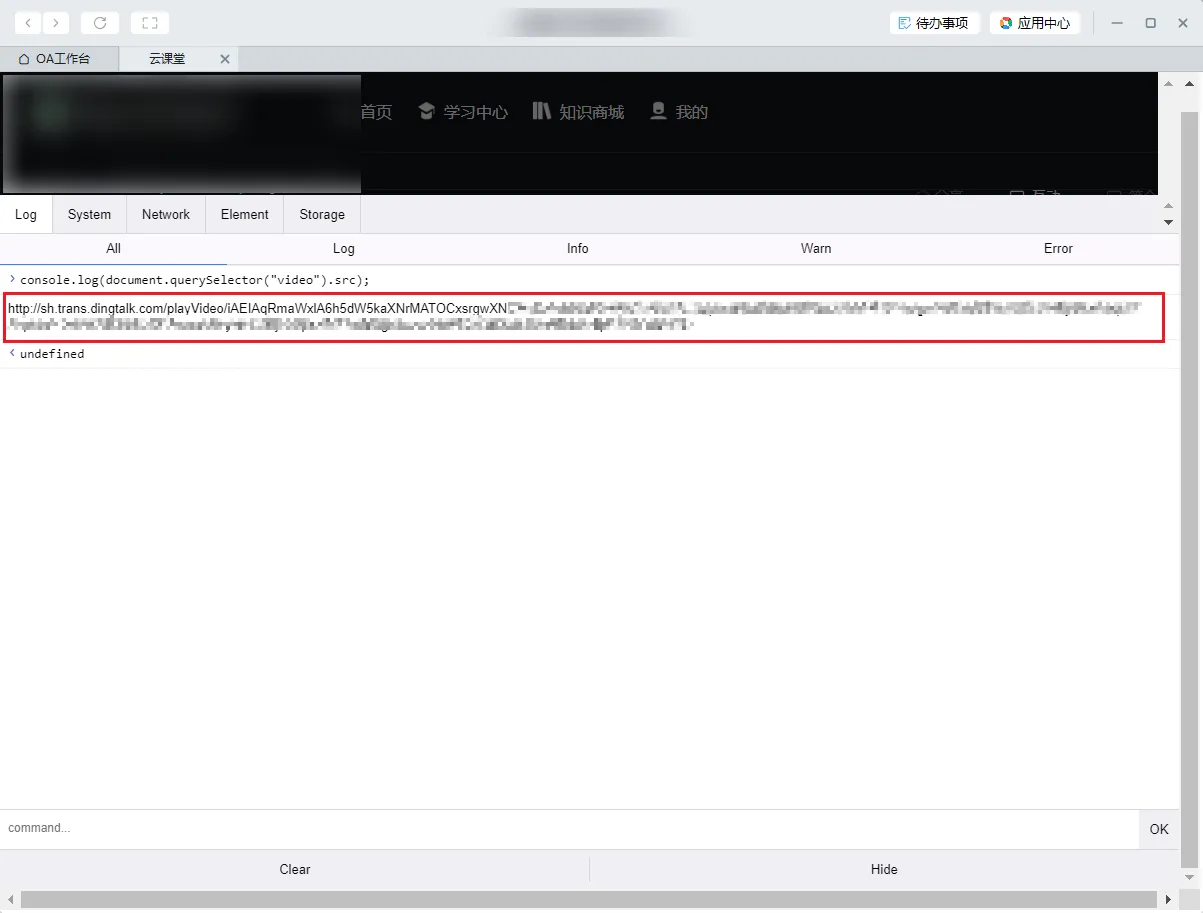Open 知识商城 knowledge store

pyautogui.click(x=579, y=112)
